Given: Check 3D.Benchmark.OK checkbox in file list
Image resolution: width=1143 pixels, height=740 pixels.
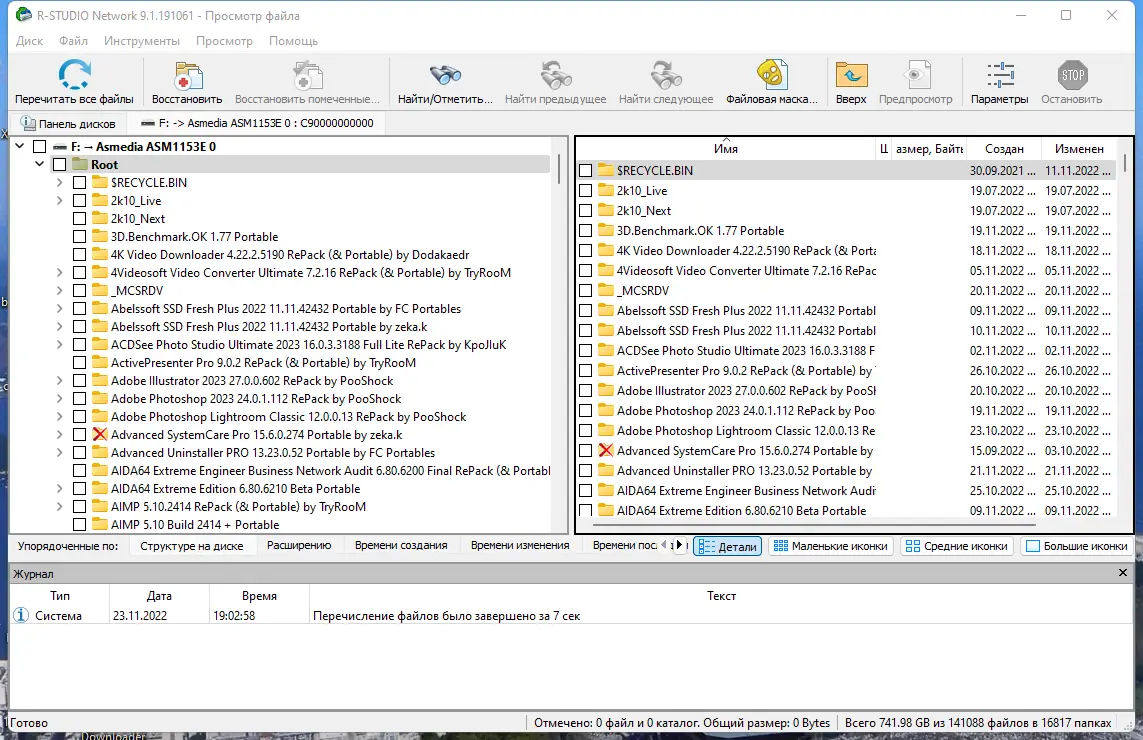Looking at the screenshot, I should coord(585,230).
